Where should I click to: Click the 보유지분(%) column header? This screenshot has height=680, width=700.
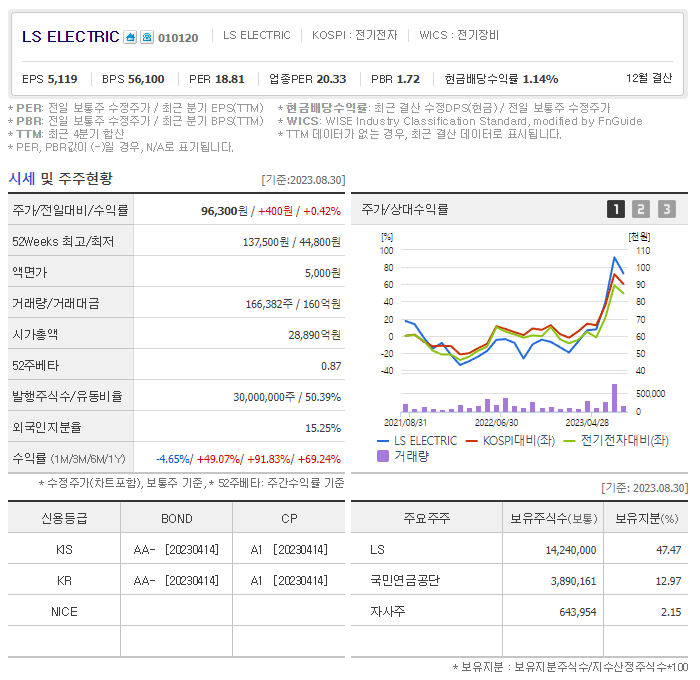coord(646,518)
